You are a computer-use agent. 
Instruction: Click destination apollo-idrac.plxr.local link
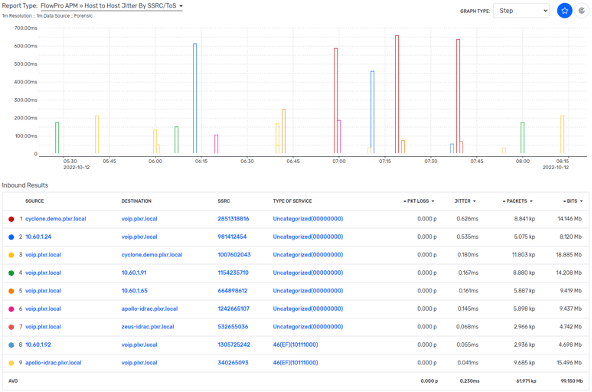150,309
